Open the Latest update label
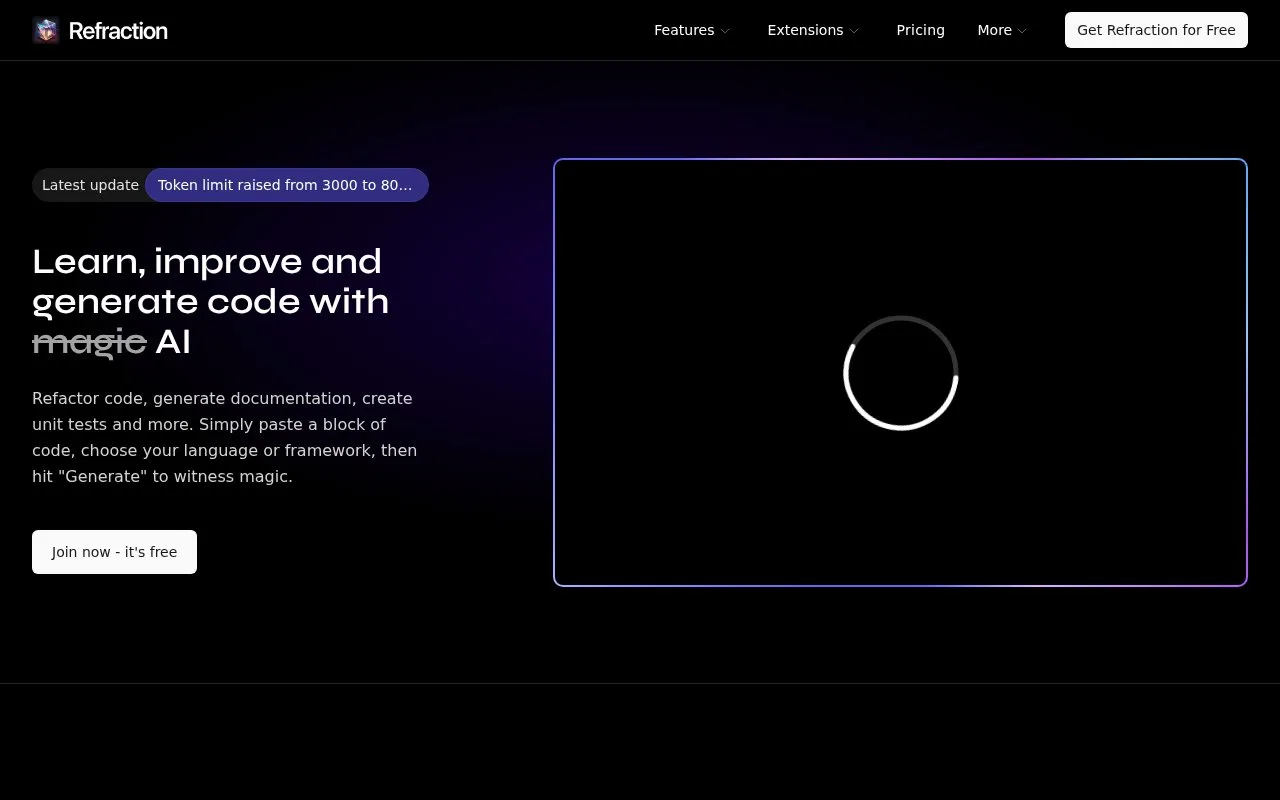1280x800 pixels. pyautogui.click(x=90, y=185)
